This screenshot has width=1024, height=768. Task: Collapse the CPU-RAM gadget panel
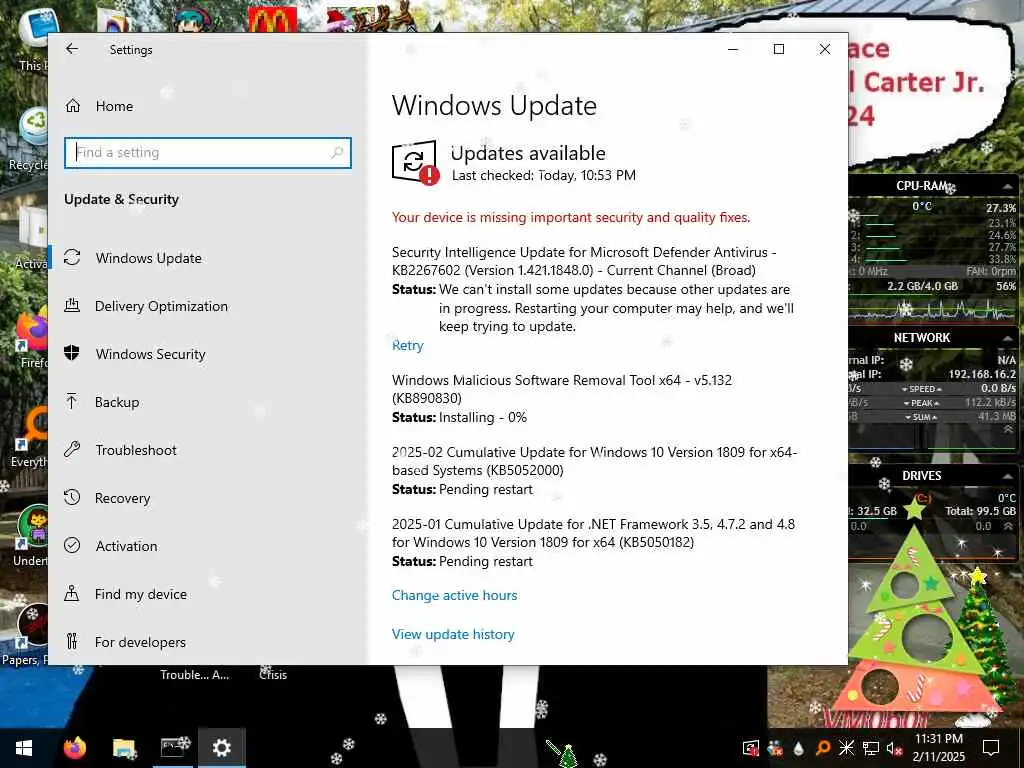coord(1006,187)
